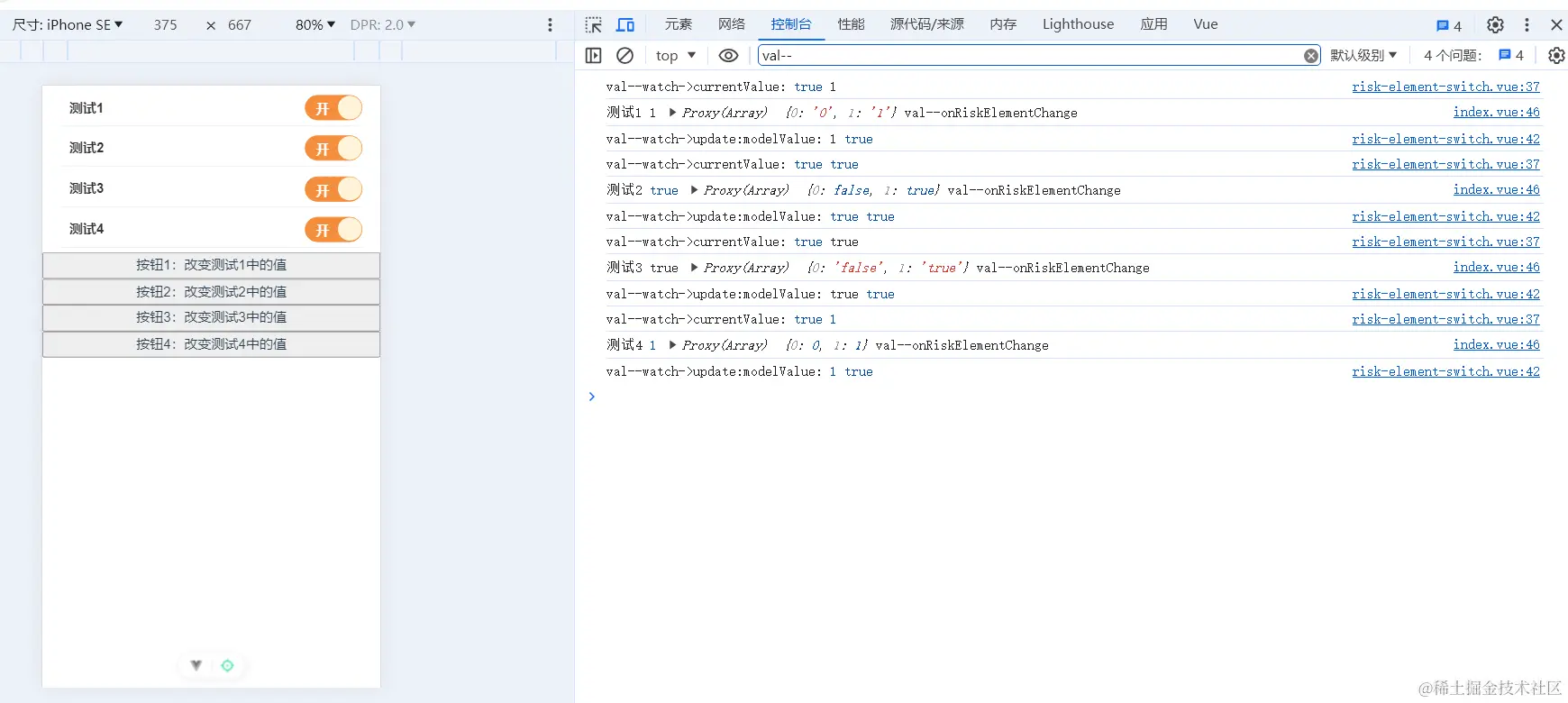Expand the Proxy(Array) in the 测试3 log
This screenshot has height=703, width=1568.
tap(694, 268)
